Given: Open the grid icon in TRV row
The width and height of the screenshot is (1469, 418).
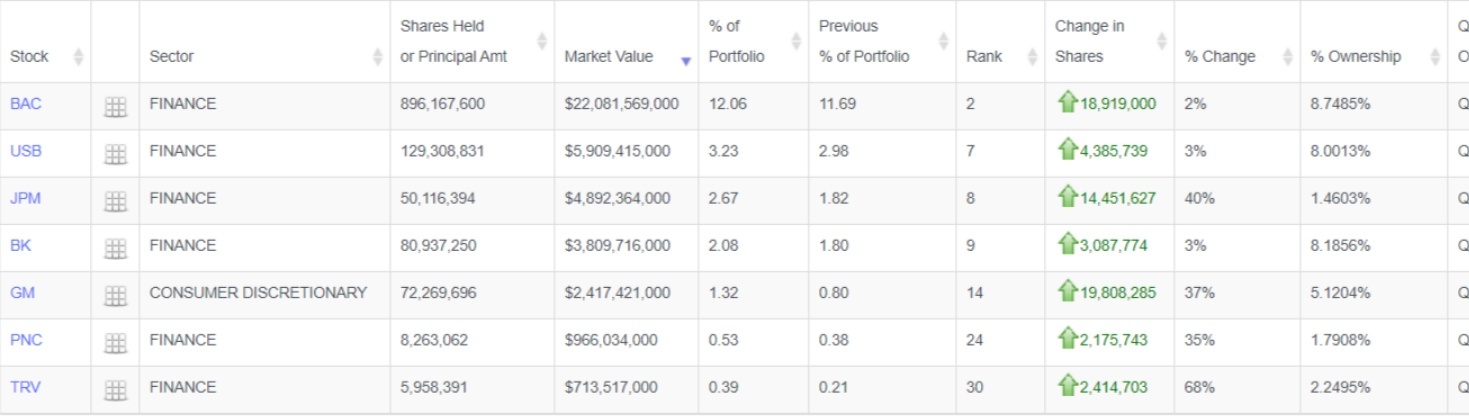Looking at the screenshot, I should coord(115,389).
